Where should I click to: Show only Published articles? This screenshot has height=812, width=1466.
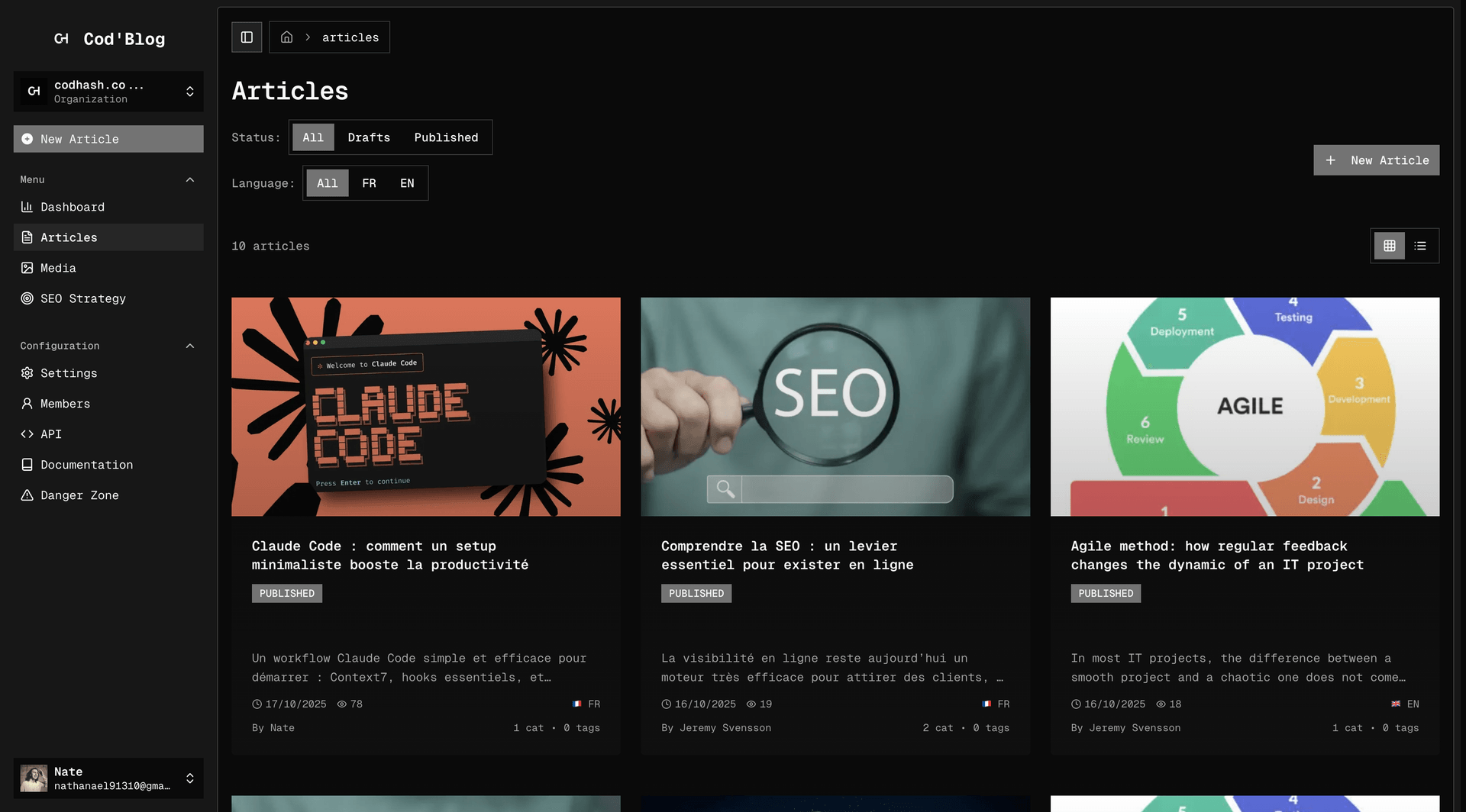pos(446,137)
